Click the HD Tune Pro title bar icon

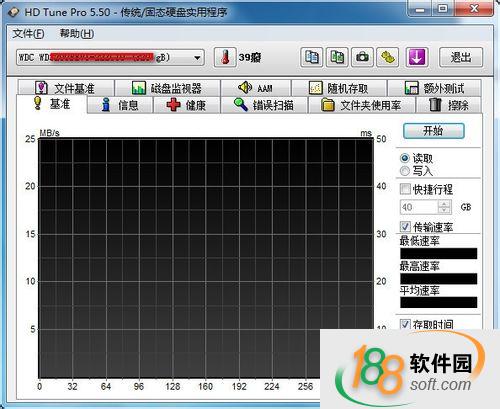click(14, 12)
